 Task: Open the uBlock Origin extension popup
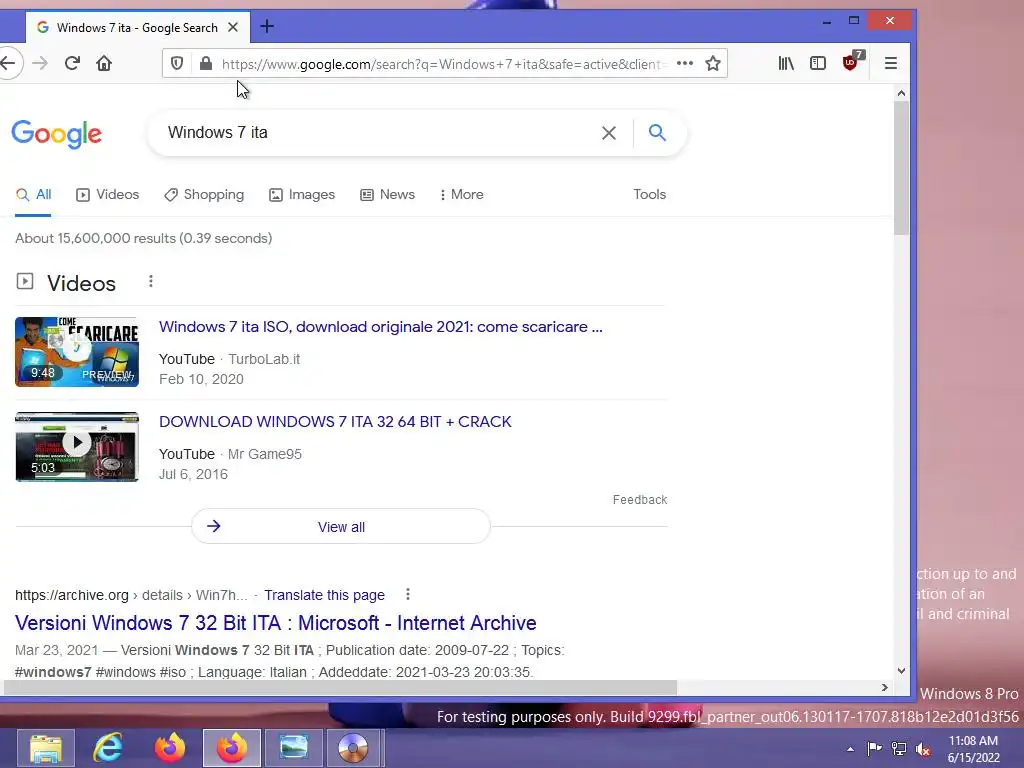(851, 62)
